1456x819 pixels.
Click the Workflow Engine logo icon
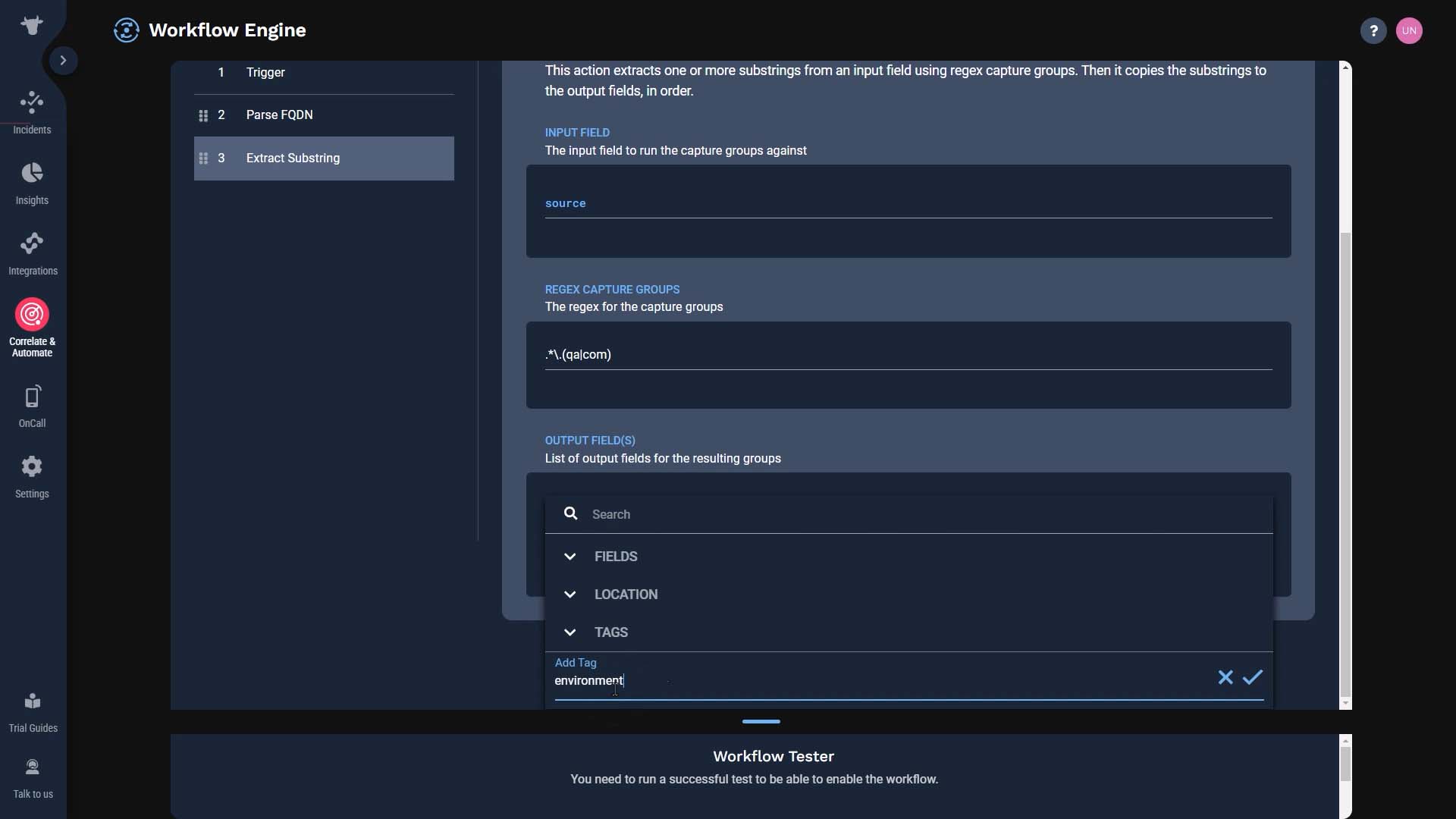click(x=126, y=30)
